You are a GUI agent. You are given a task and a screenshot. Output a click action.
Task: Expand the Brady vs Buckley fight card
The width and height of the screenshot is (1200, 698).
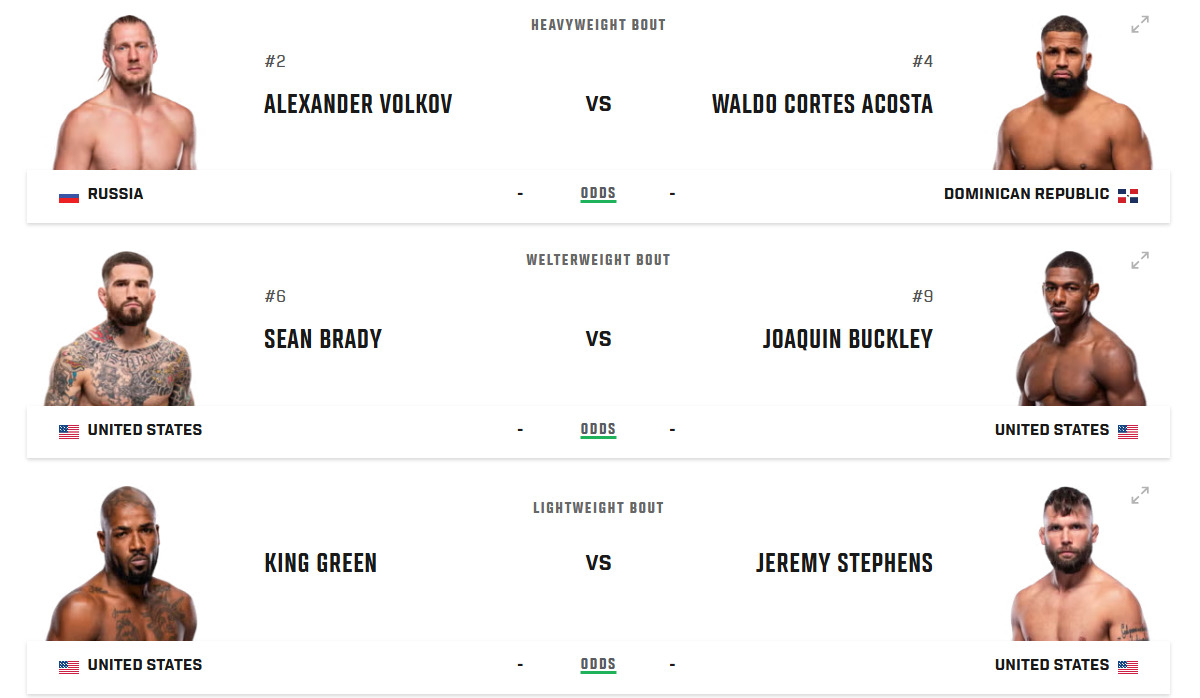click(x=1140, y=260)
